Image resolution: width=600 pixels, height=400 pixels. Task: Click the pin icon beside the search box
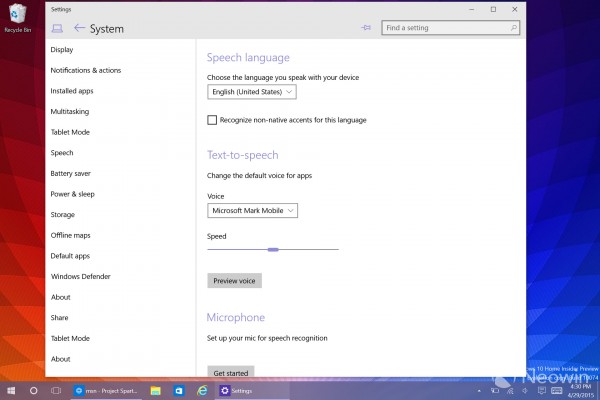[366, 28]
